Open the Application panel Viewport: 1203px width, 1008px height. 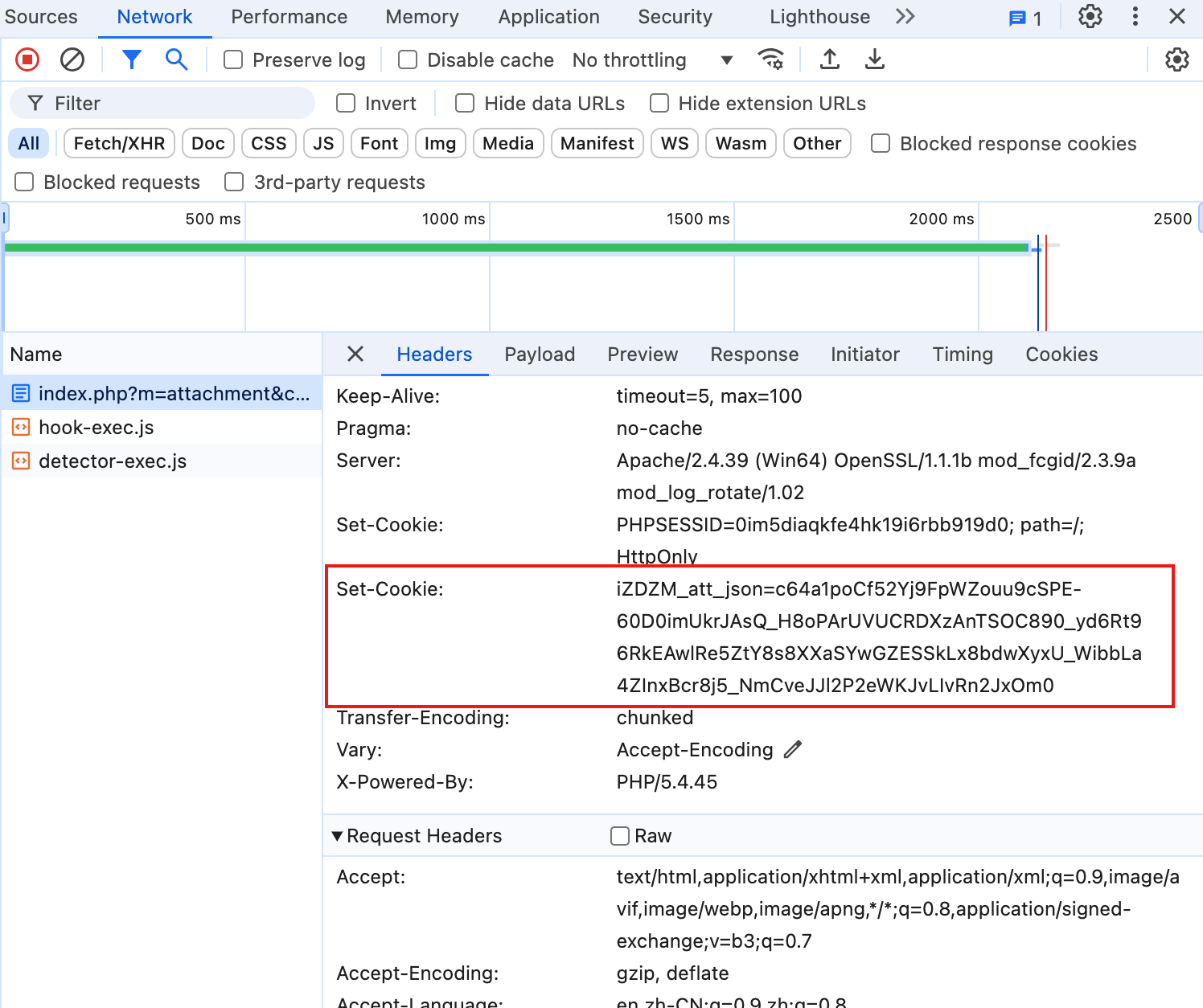point(548,16)
